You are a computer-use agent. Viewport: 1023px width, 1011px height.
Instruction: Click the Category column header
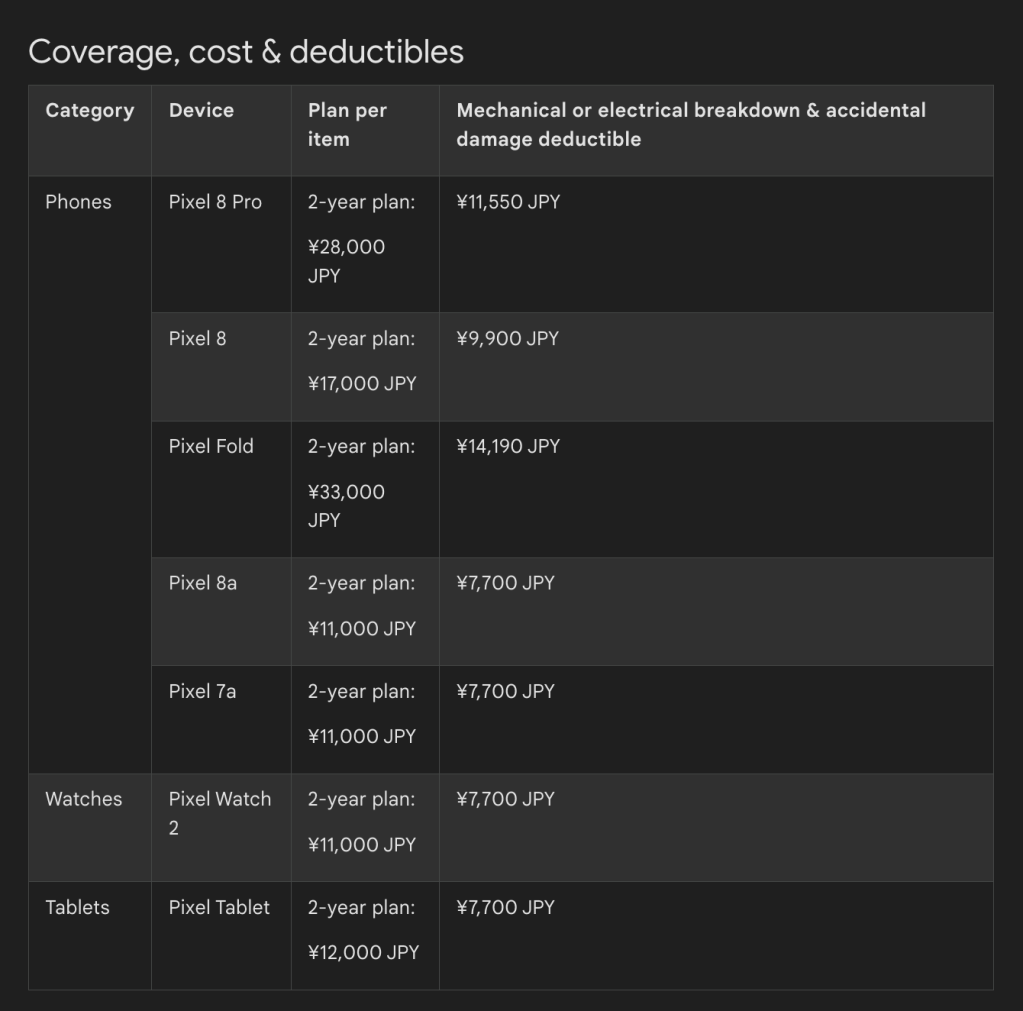click(x=89, y=111)
